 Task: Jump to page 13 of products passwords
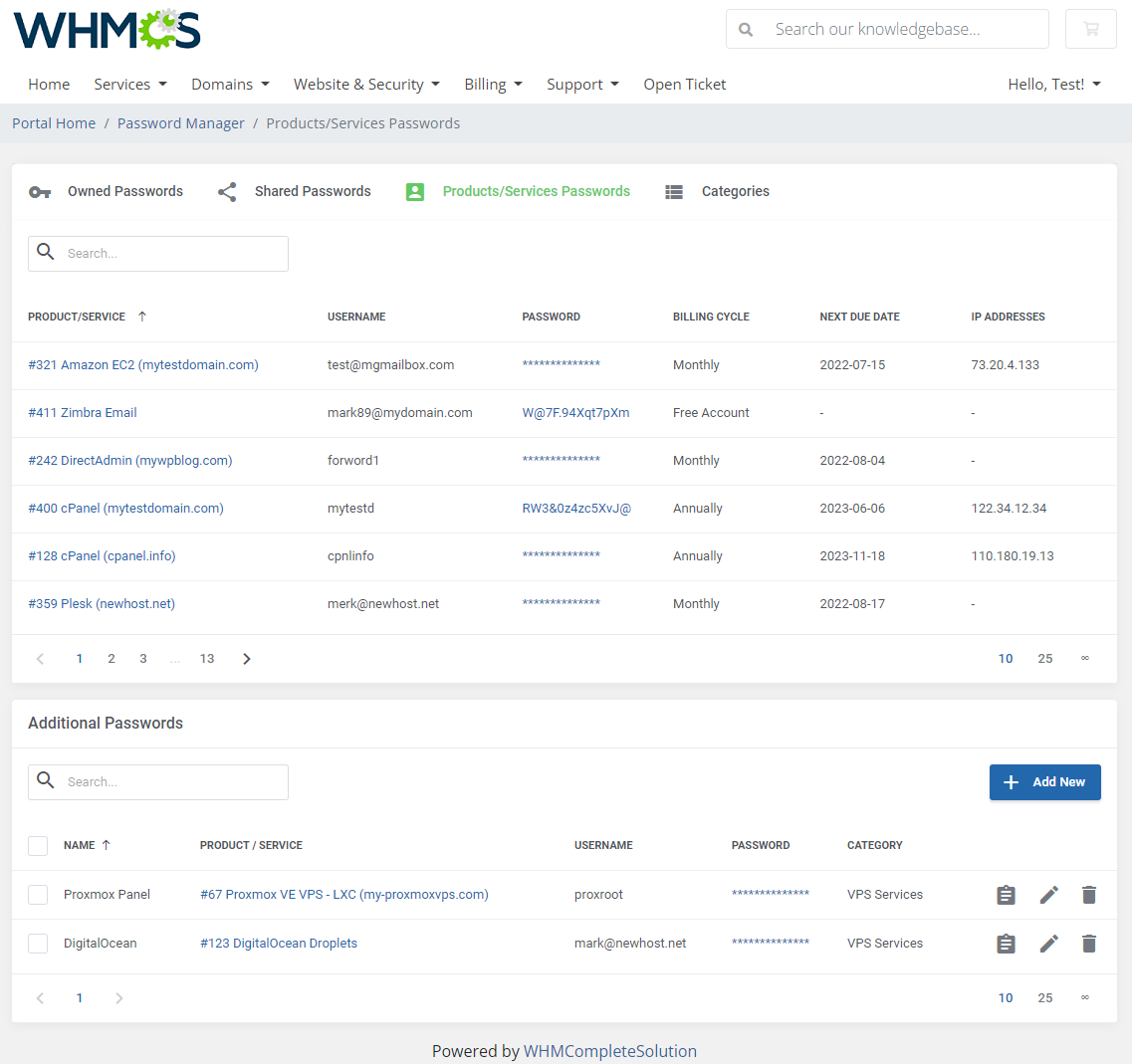tap(207, 658)
